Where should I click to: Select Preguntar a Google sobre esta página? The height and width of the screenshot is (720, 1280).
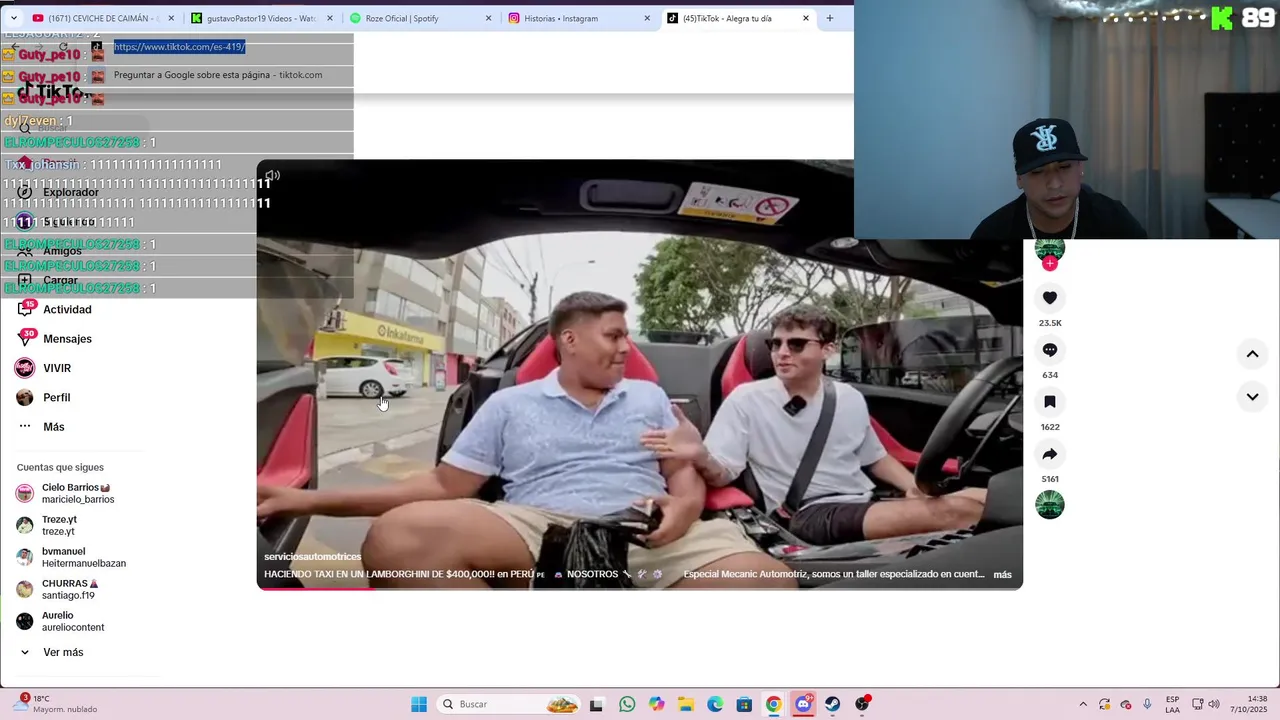[218, 75]
